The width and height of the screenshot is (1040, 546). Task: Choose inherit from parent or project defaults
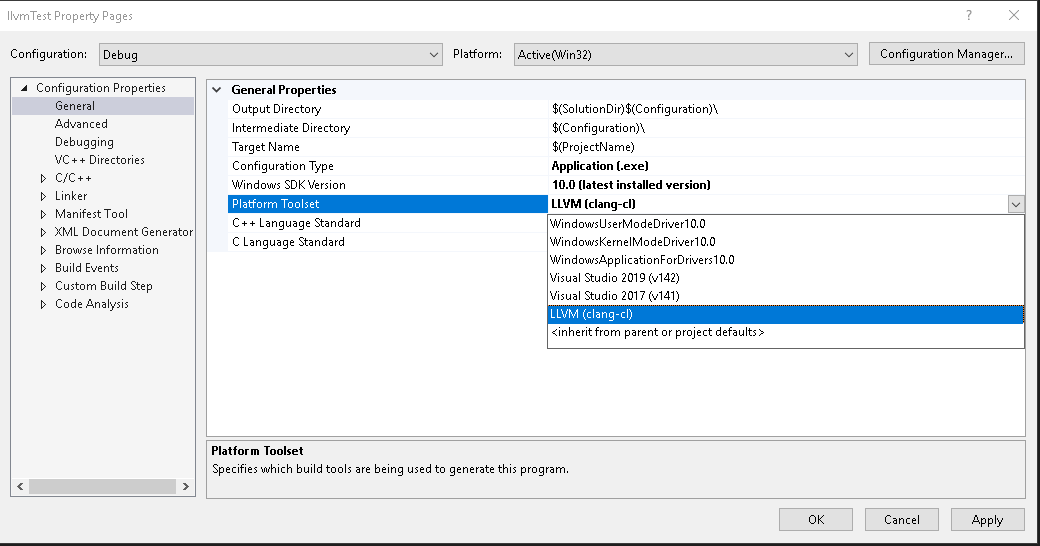(x=786, y=332)
